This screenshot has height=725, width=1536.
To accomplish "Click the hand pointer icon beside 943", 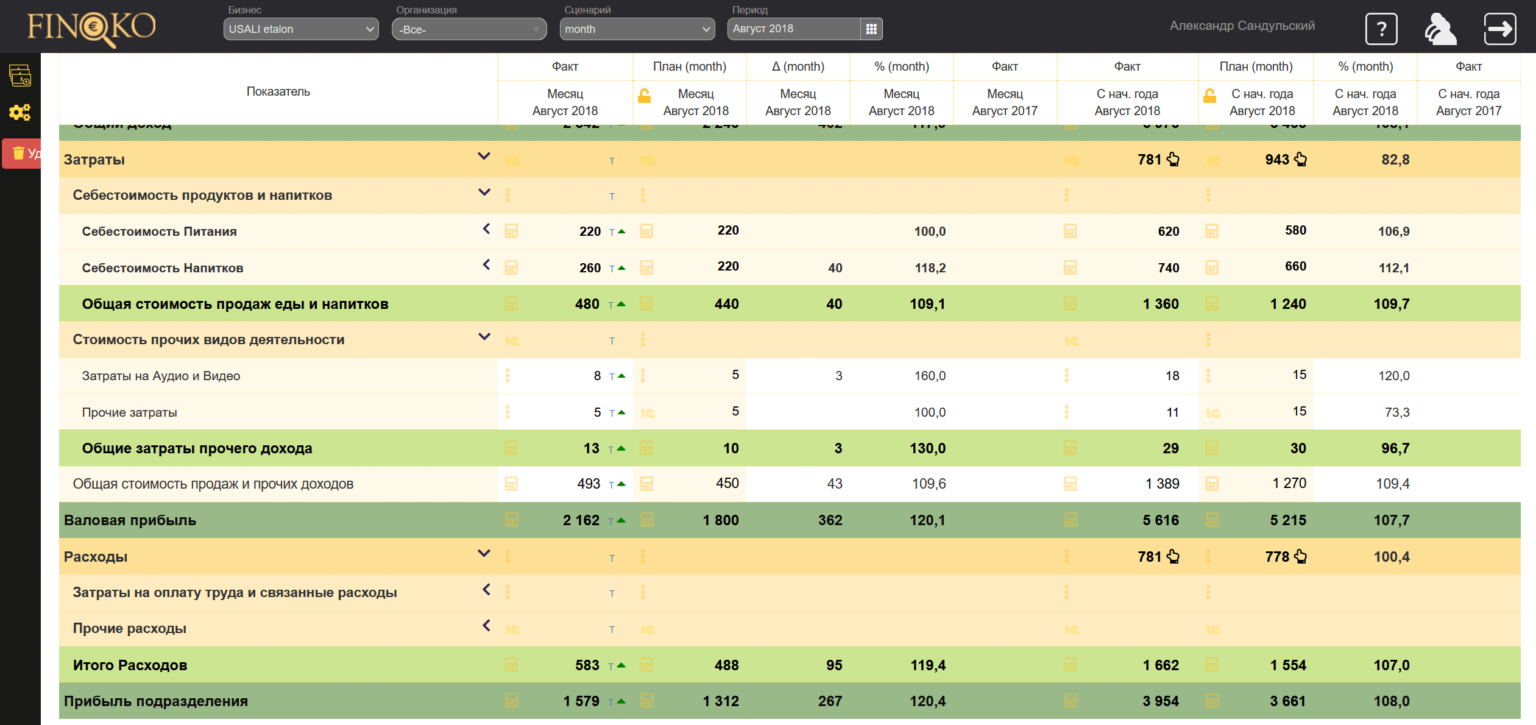I will click(x=1301, y=159).
